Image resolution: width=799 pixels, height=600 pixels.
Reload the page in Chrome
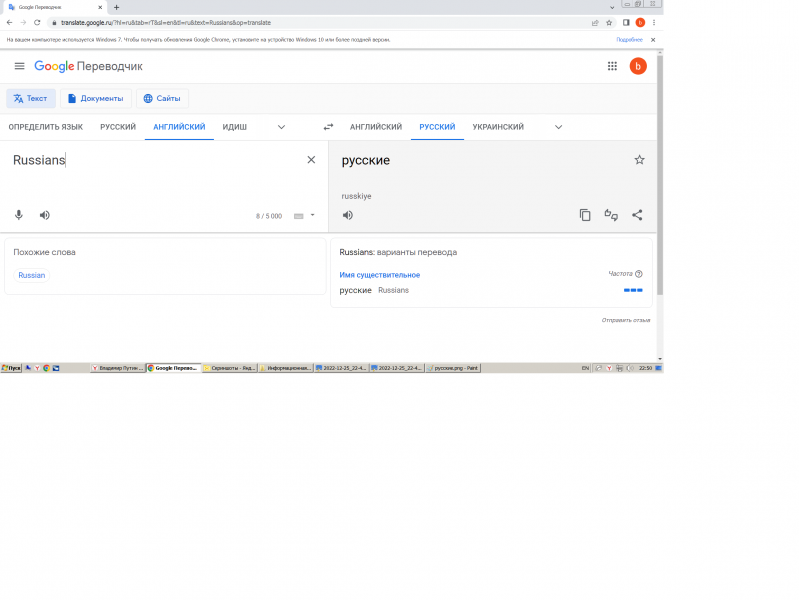pos(37,22)
